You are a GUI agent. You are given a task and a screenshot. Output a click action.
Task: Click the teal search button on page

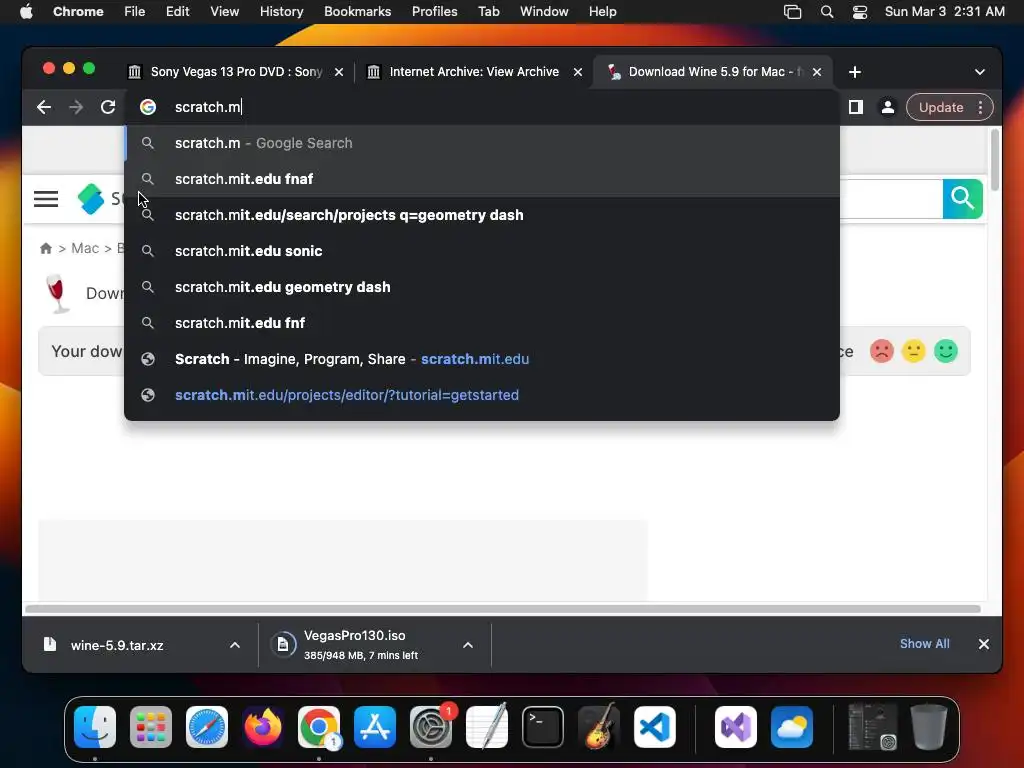click(x=963, y=199)
